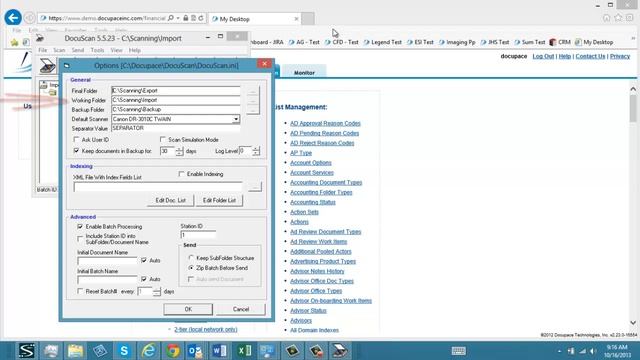640x360 pixels.
Task: Uncheck Keep documents in Backup for
Action: (76, 151)
